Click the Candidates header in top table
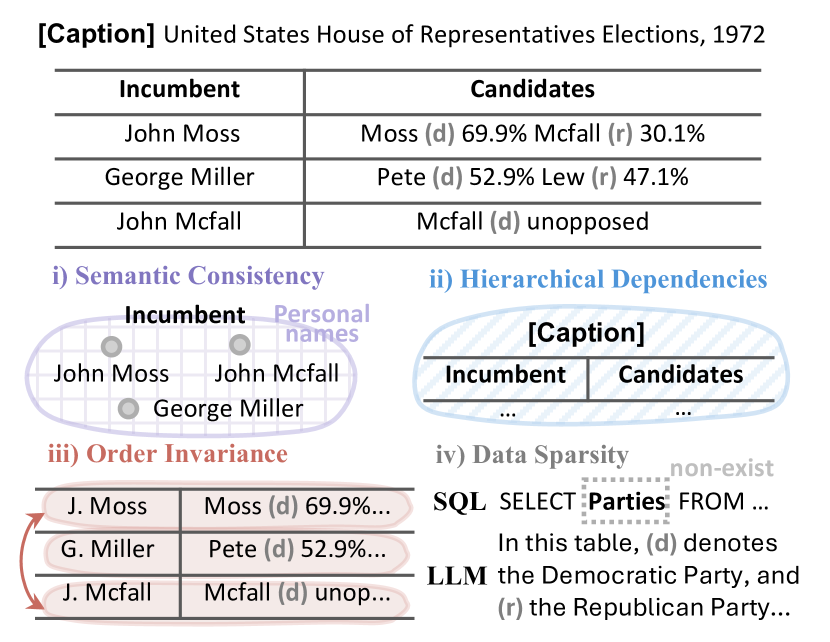Image resolution: width=830 pixels, height=642 pixels. (533, 89)
